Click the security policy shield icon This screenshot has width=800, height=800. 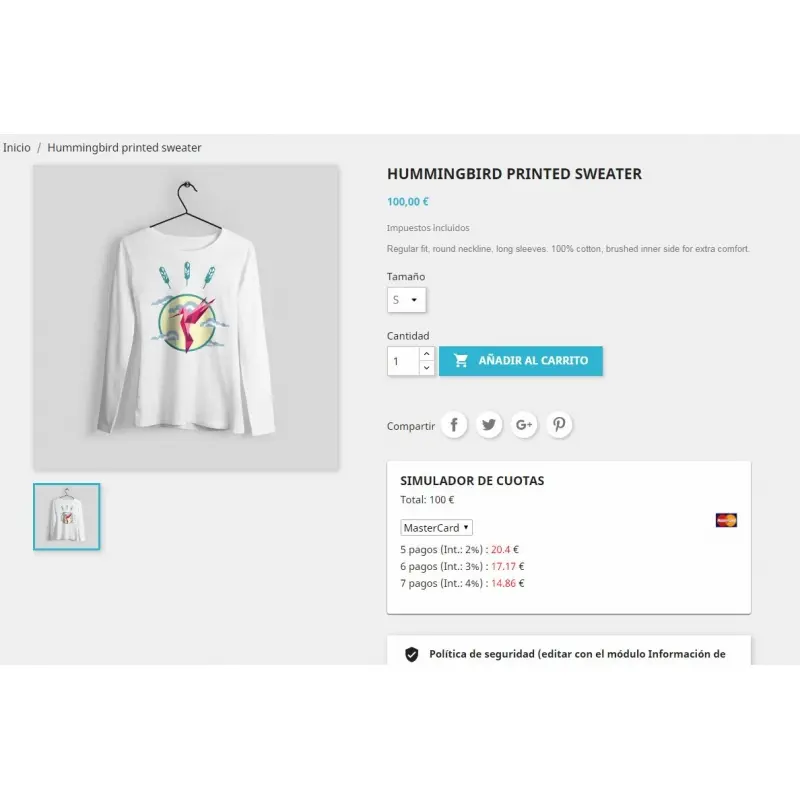coord(412,654)
